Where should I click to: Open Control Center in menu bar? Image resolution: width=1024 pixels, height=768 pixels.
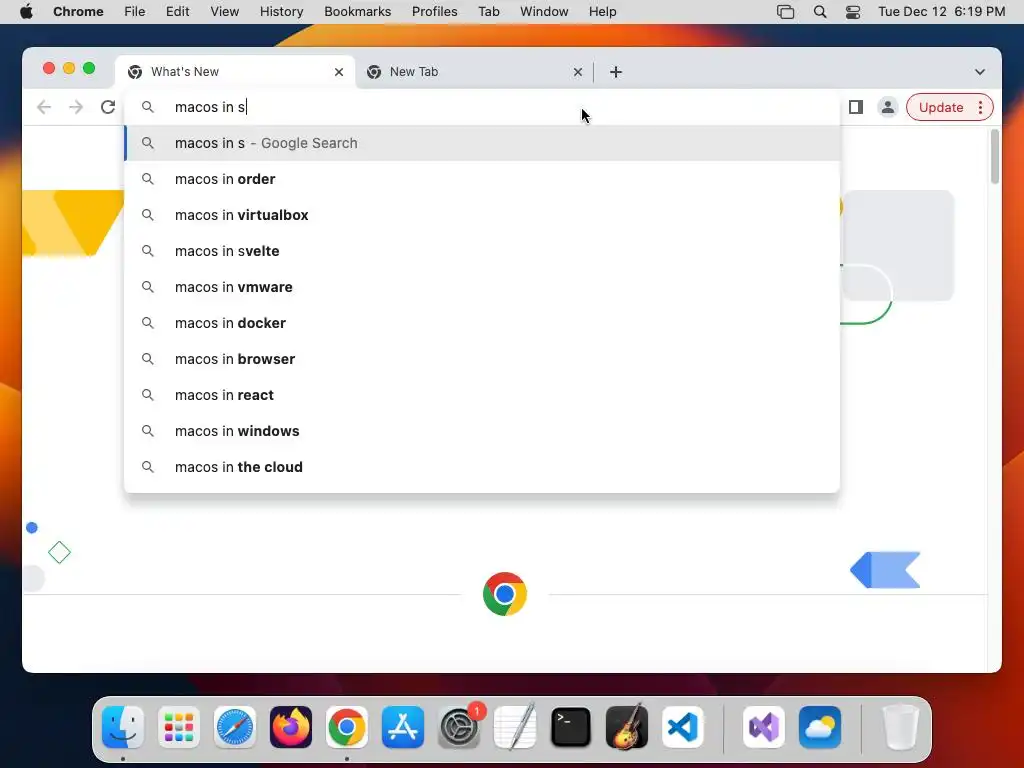(x=853, y=12)
